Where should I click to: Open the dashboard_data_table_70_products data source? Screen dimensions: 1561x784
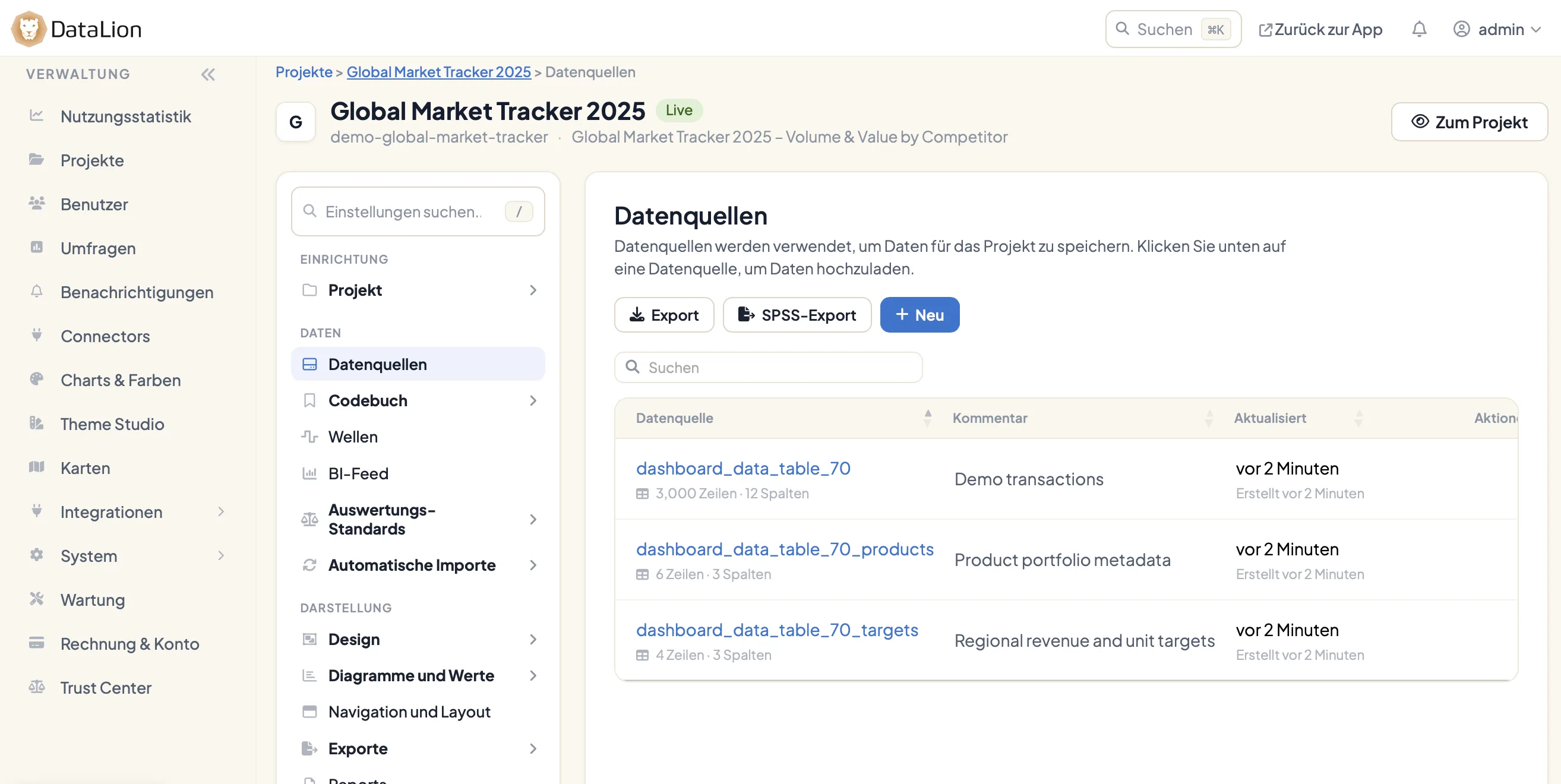(x=784, y=549)
